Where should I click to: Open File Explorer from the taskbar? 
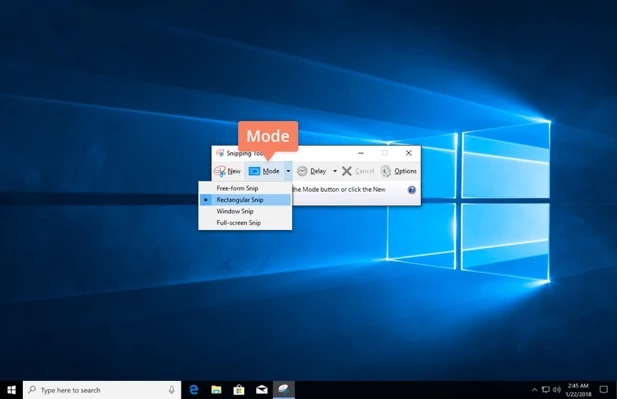(216, 390)
